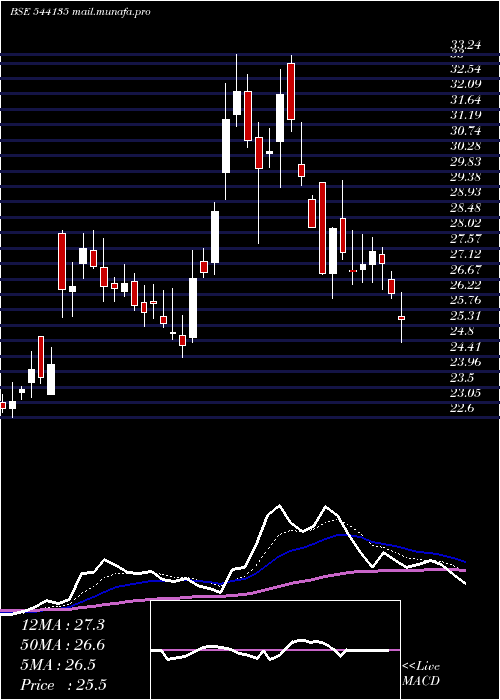The image size is (500, 700).
Task: Click the 33.24 price axis label
Action: (466, 45)
